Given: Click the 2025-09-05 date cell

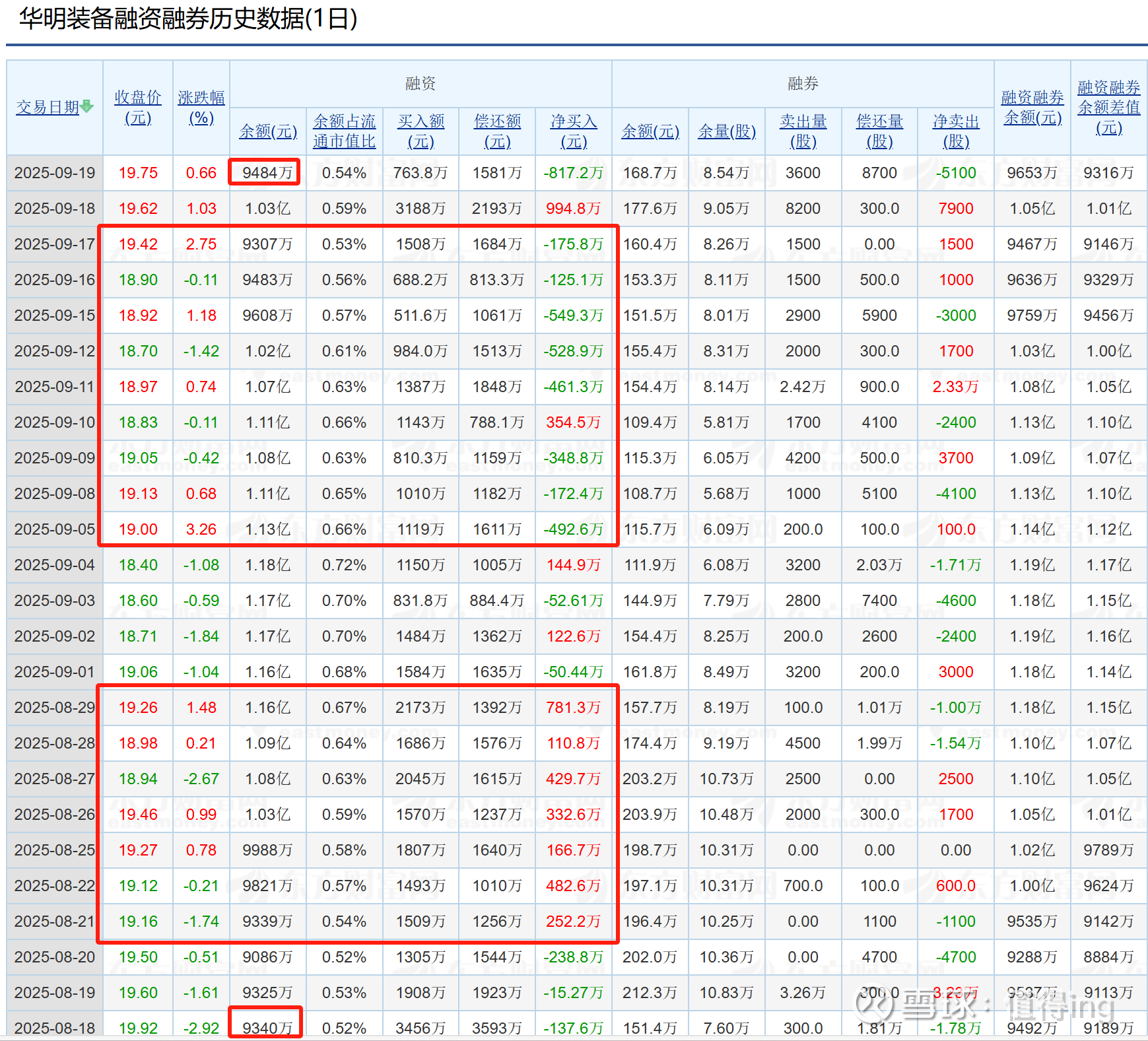Looking at the screenshot, I should 55,529.
